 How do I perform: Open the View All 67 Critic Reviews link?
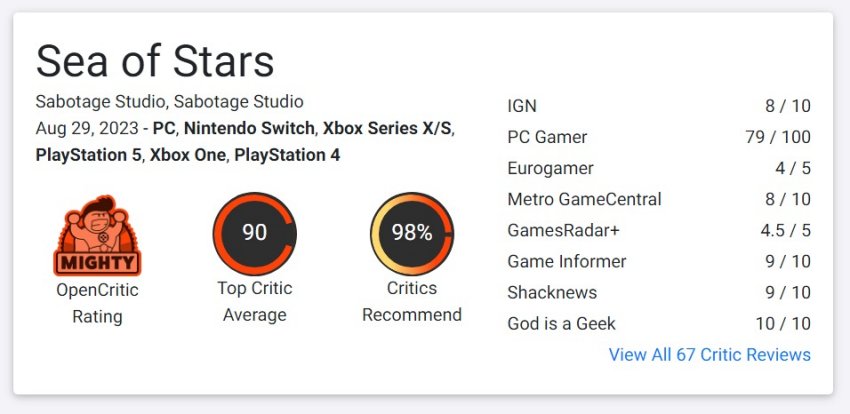click(710, 354)
